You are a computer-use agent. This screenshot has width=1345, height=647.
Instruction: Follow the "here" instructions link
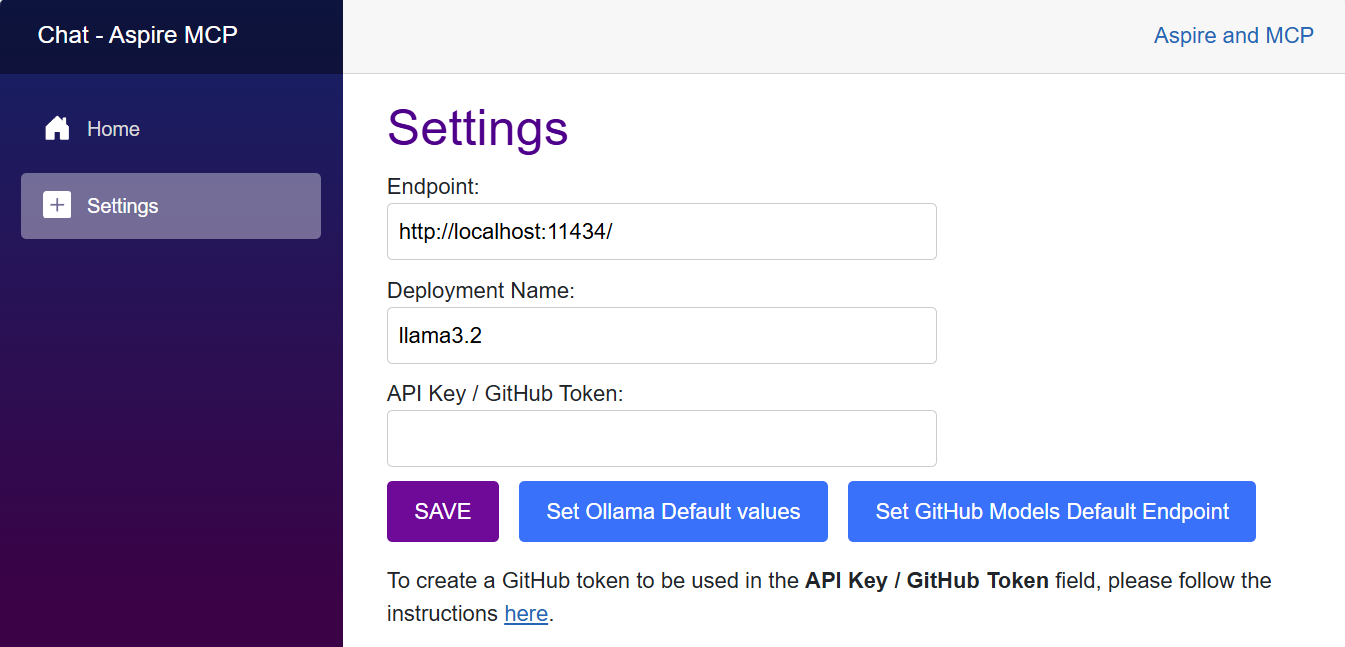click(526, 613)
